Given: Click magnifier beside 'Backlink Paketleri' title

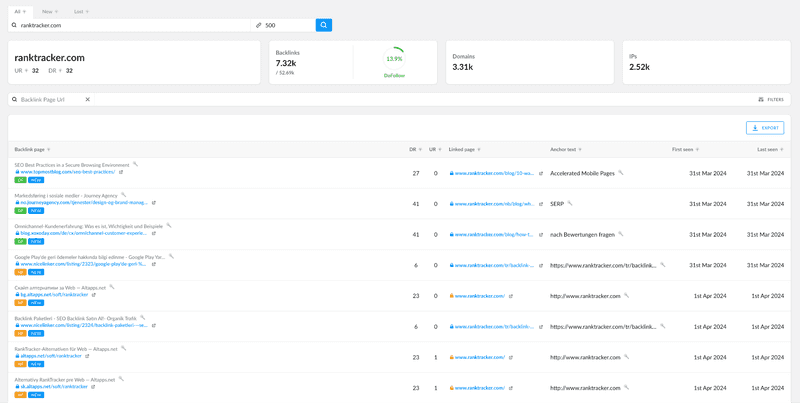Looking at the screenshot, I should (142, 317).
